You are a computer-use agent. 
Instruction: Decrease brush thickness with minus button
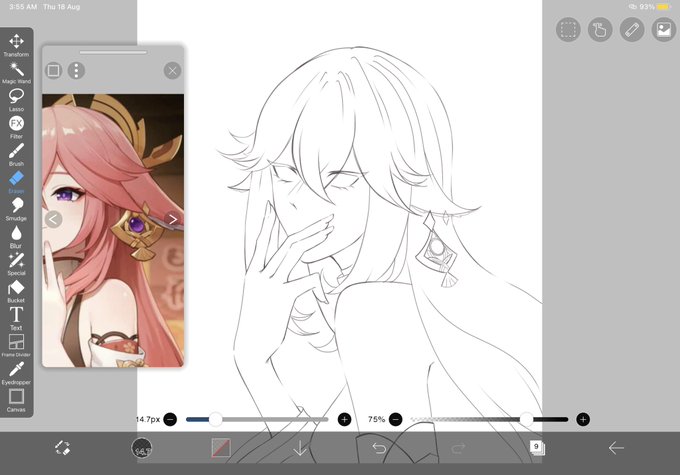tap(170, 419)
